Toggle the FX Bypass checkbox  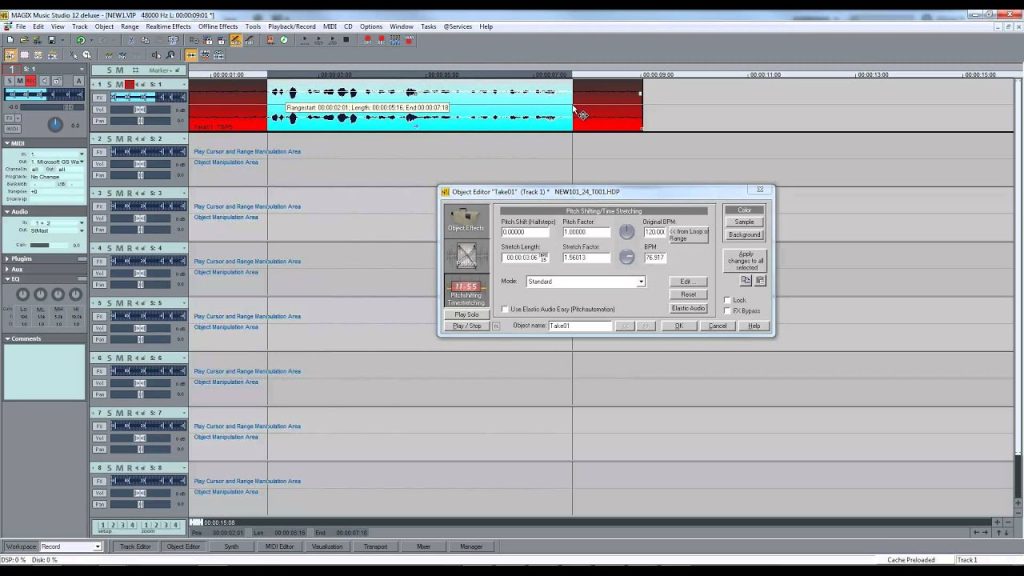[x=727, y=311]
